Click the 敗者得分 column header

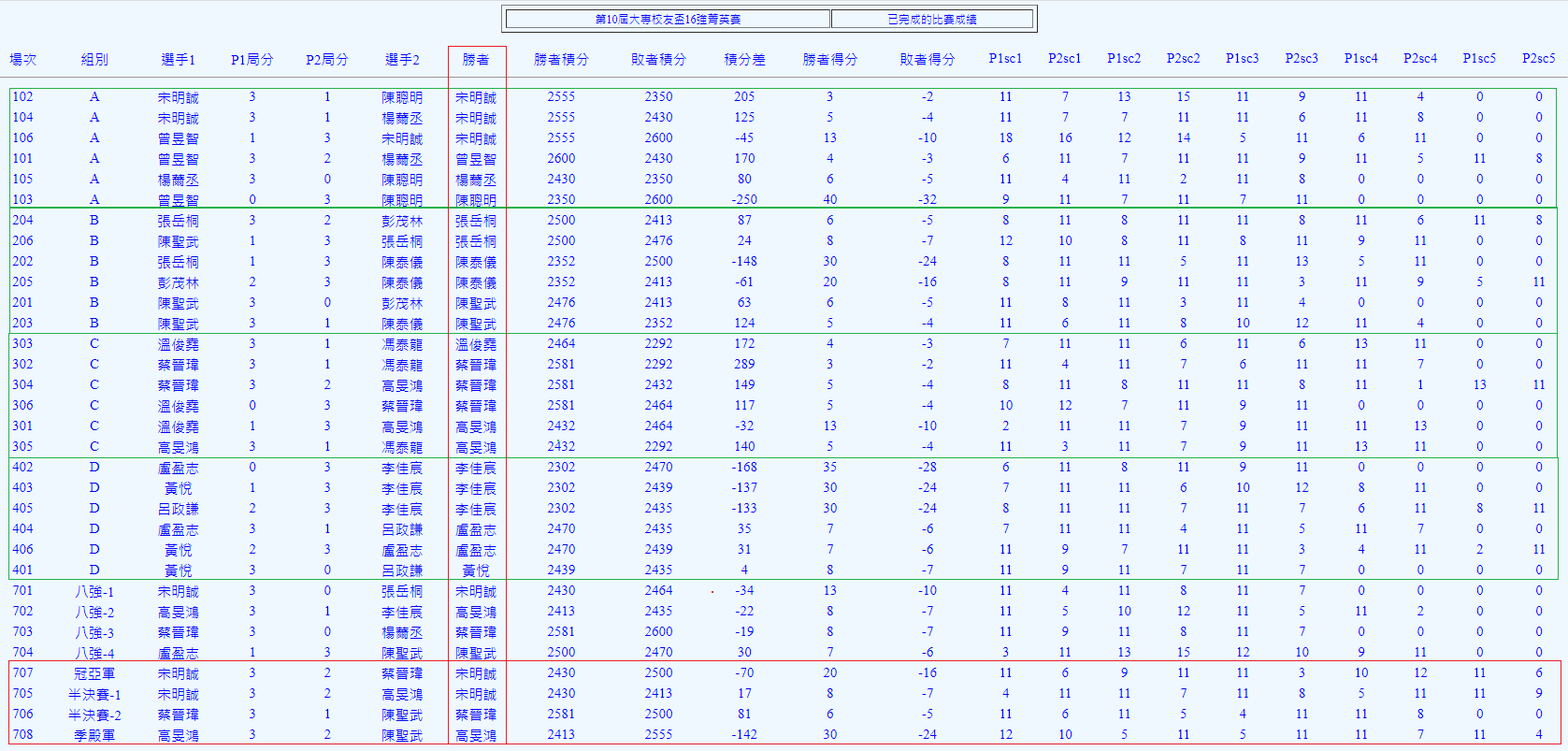tap(928, 59)
